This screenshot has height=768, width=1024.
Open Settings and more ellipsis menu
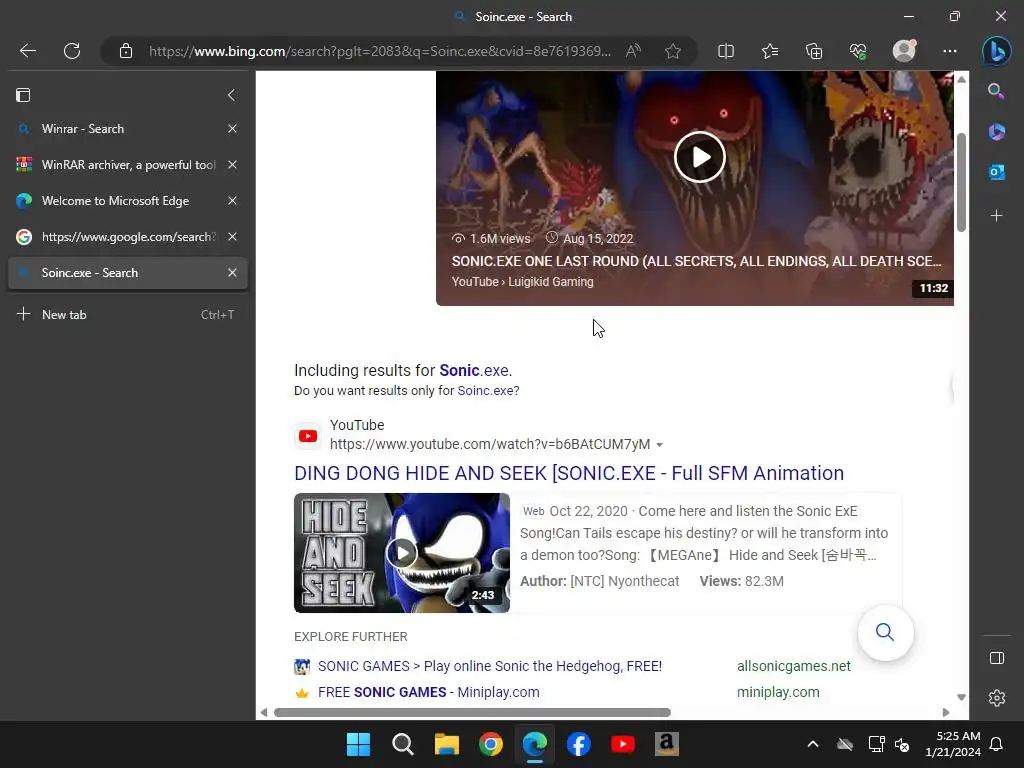(950, 51)
